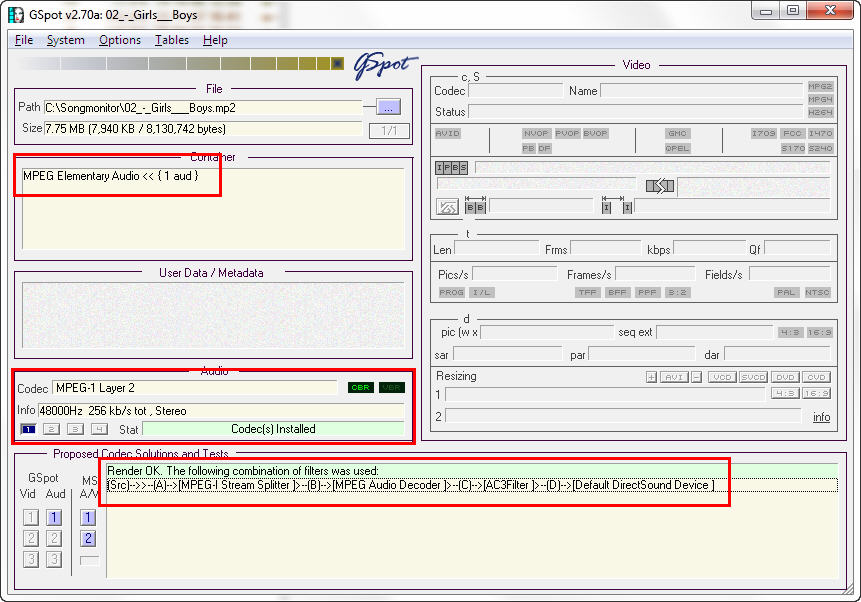The height and width of the screenshot is (602, 861).
Task: Click the info link in Resizing section
Action: [821, 417]
